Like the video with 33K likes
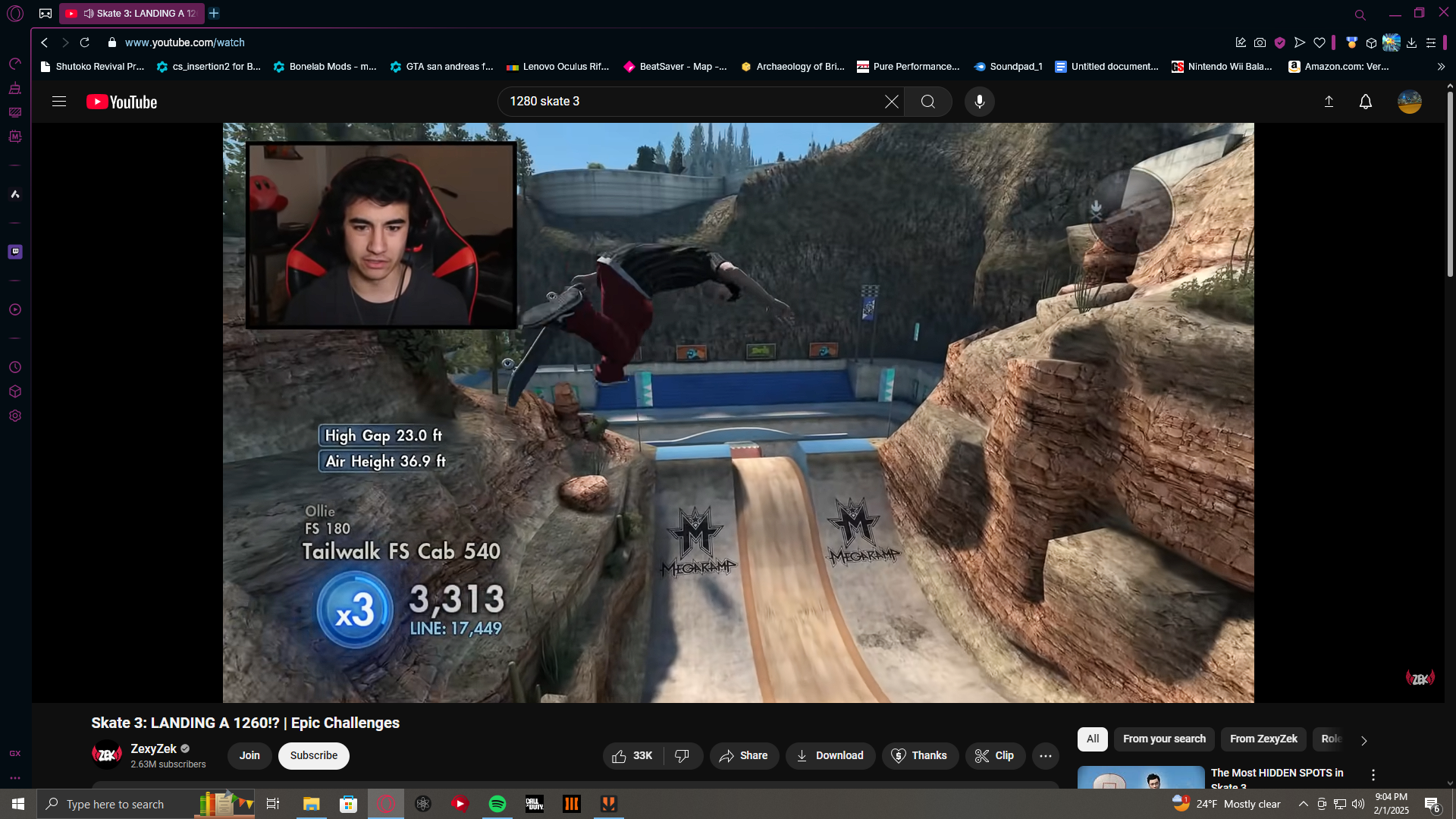This screenshot has width=1456, height=819. coord(632,755)
